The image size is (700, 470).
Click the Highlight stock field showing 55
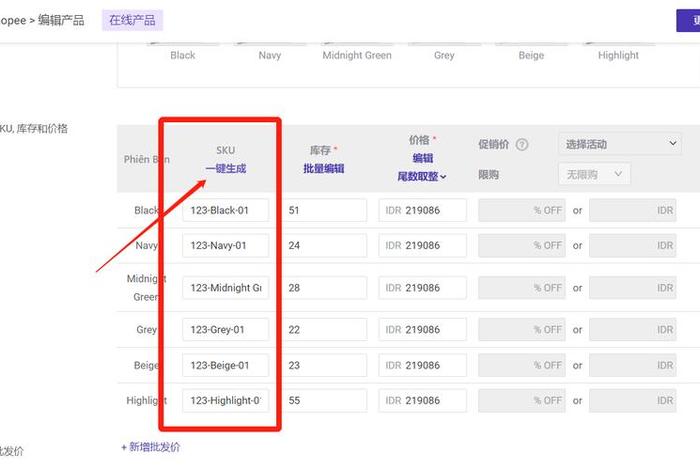click(x=325, y=401)
